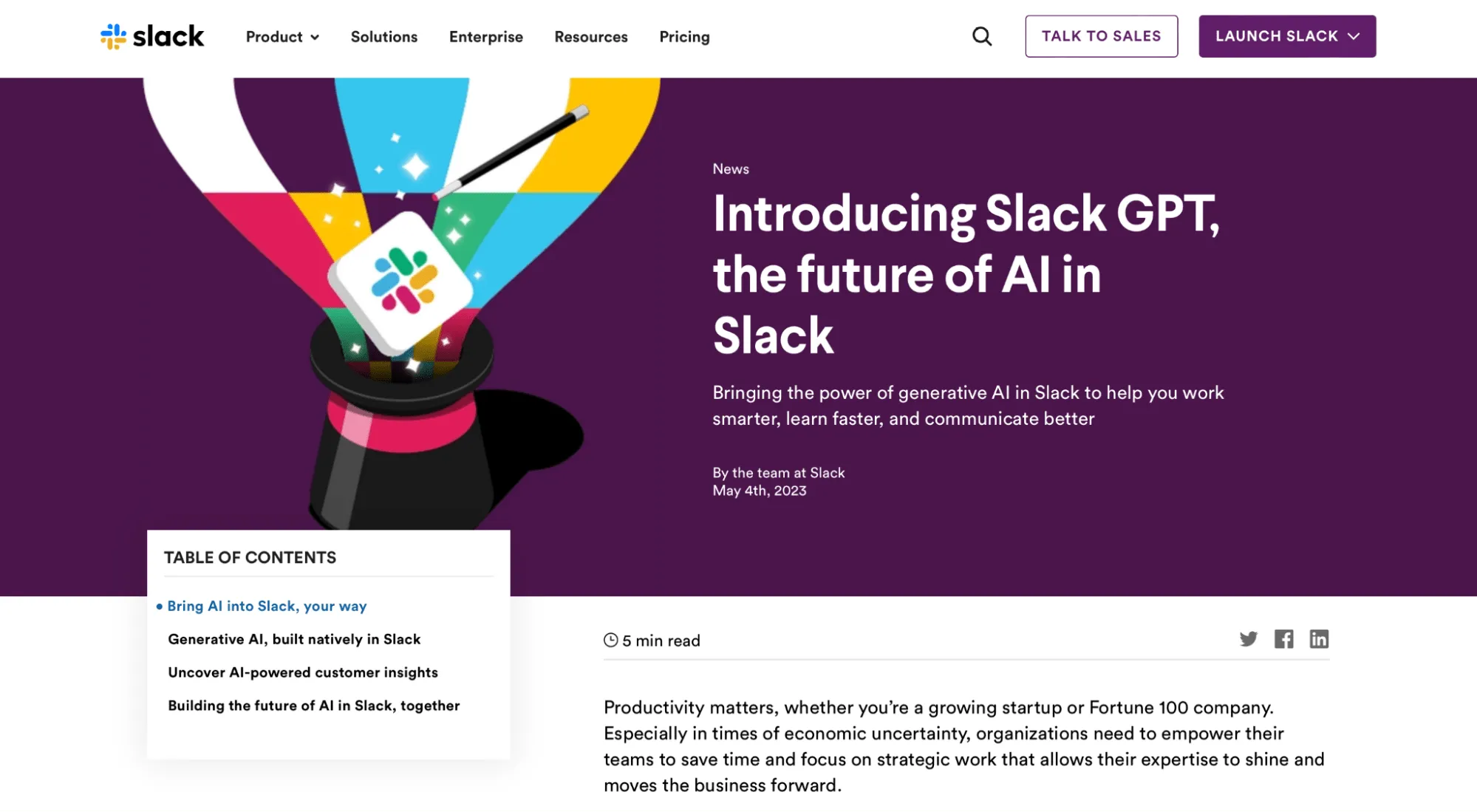Click the Talk to Sales button

coord(1102,36)
